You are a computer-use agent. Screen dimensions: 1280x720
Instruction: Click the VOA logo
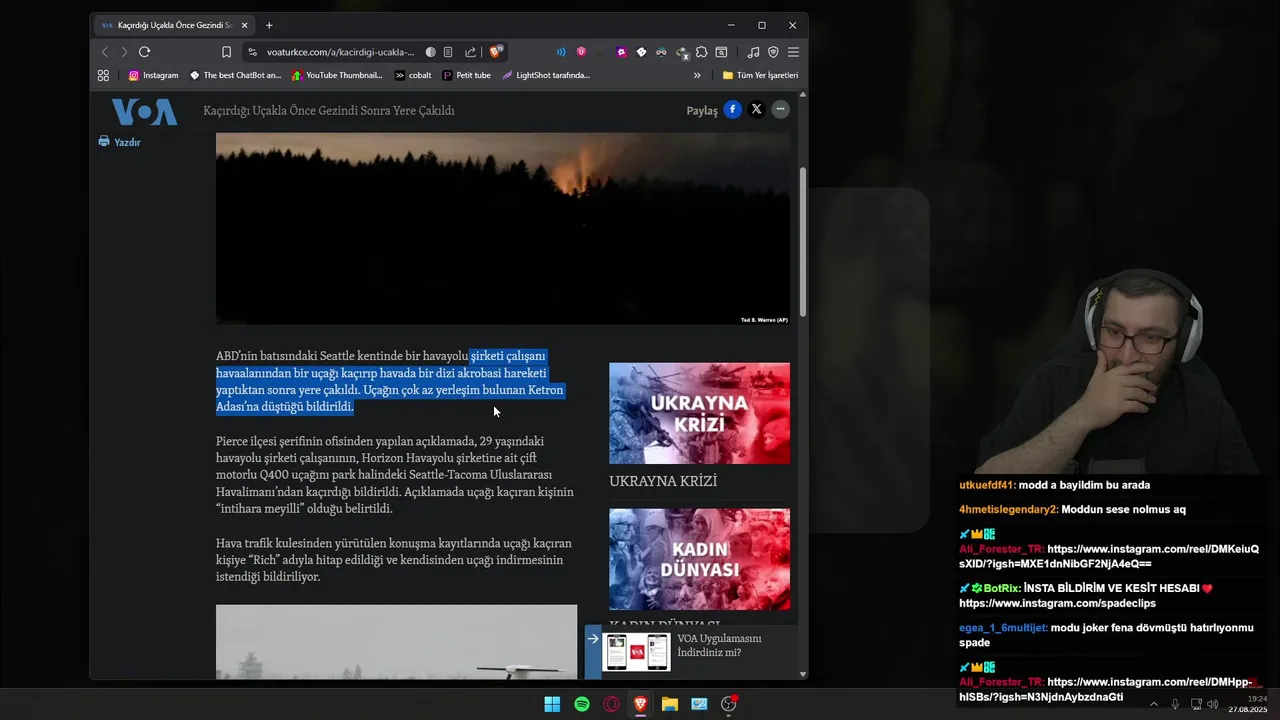tap(144, 112)
